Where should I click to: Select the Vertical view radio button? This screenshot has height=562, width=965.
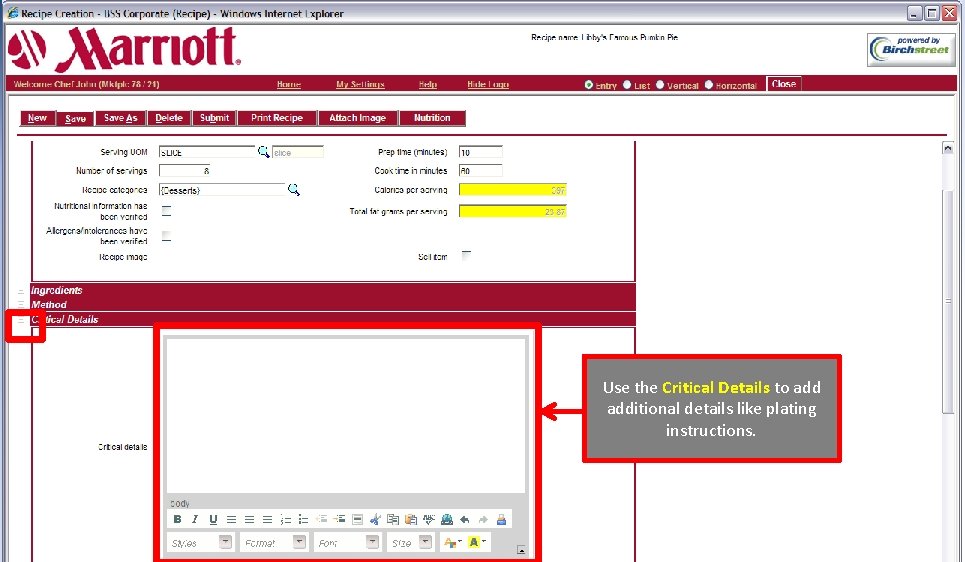[660, 85]
